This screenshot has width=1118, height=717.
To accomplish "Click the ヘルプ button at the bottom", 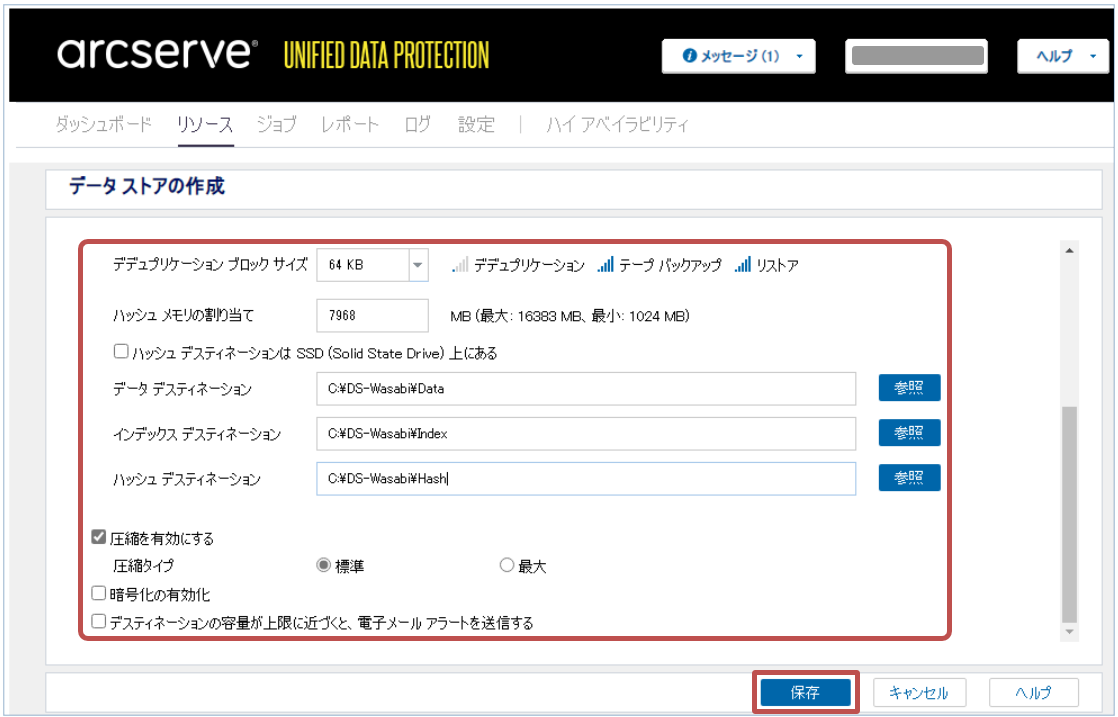I will click(x=1034, y=692).
